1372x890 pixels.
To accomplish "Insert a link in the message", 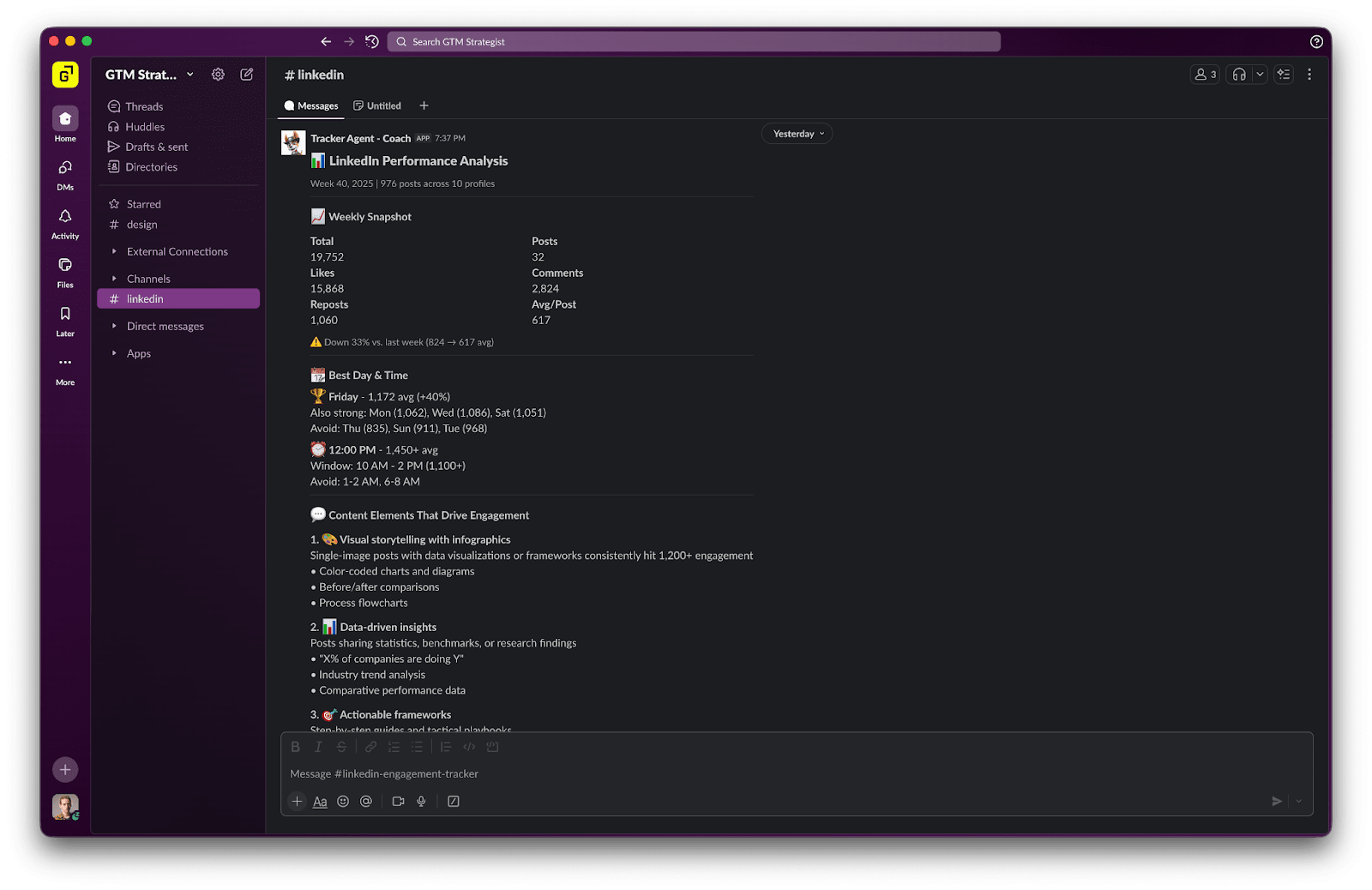I will 370,747.
